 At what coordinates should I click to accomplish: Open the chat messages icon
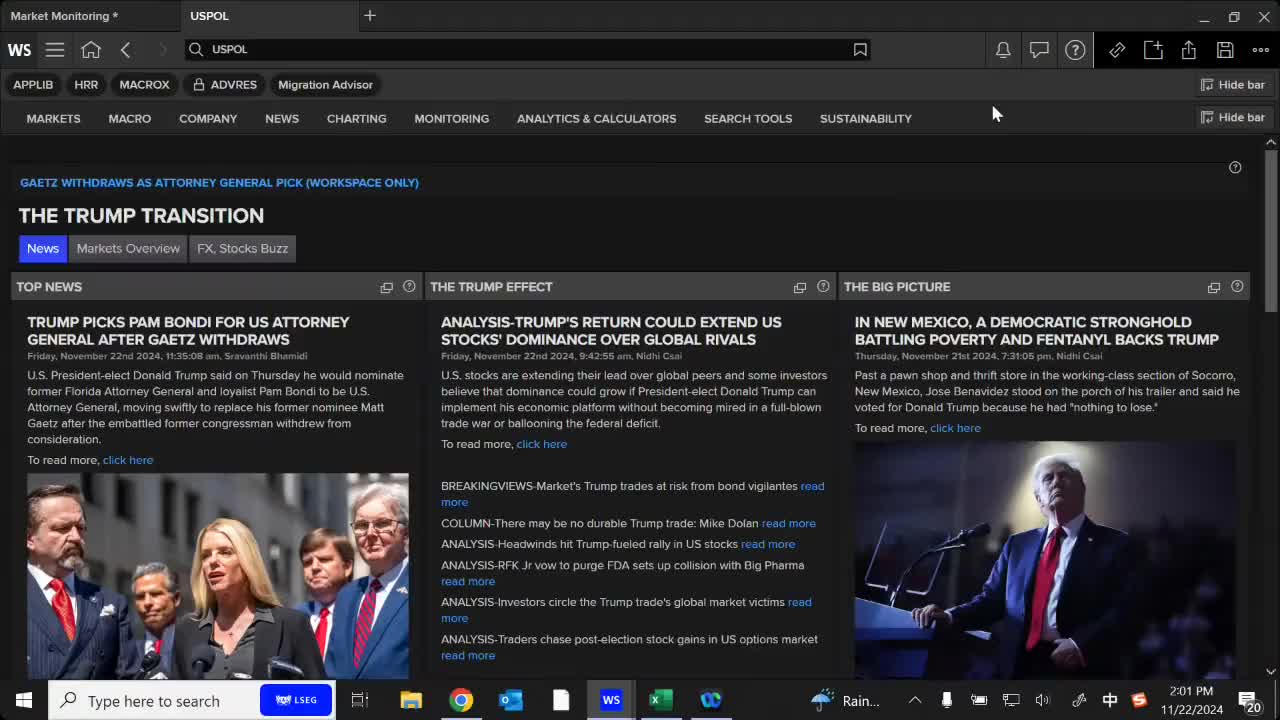coord(1039,49)
